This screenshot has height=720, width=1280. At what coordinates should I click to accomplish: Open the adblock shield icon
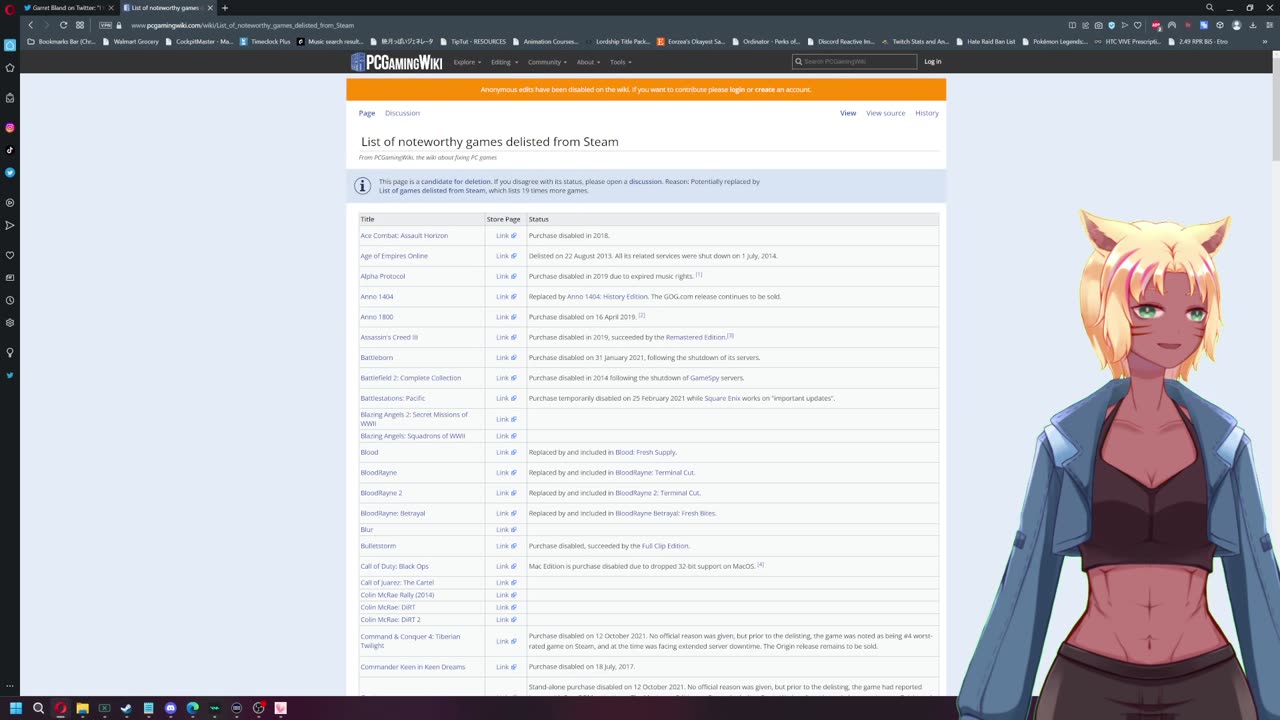[x=1111, y=25]
